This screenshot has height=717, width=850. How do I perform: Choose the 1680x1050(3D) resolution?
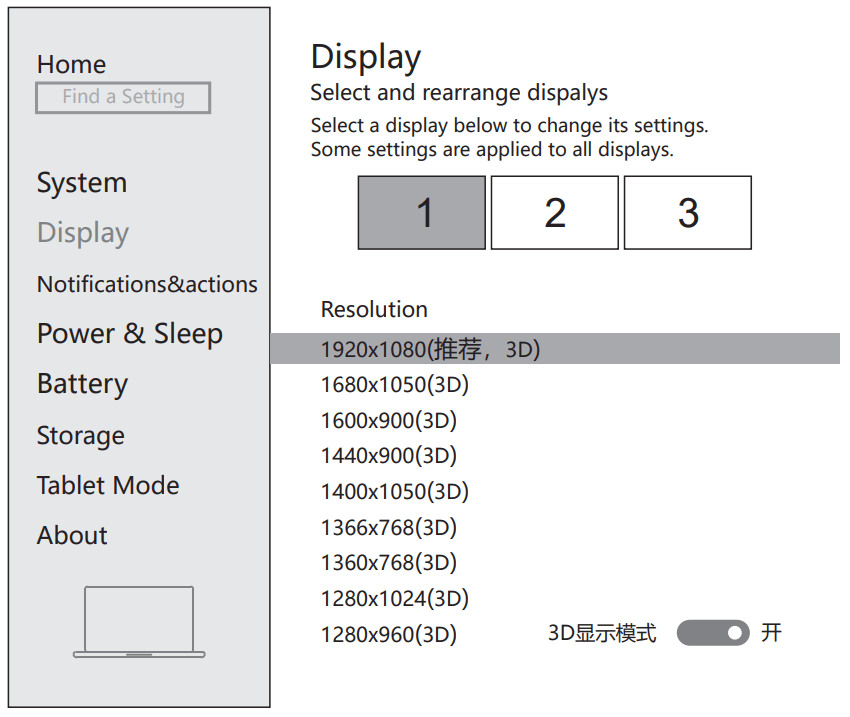pos(394,384)
